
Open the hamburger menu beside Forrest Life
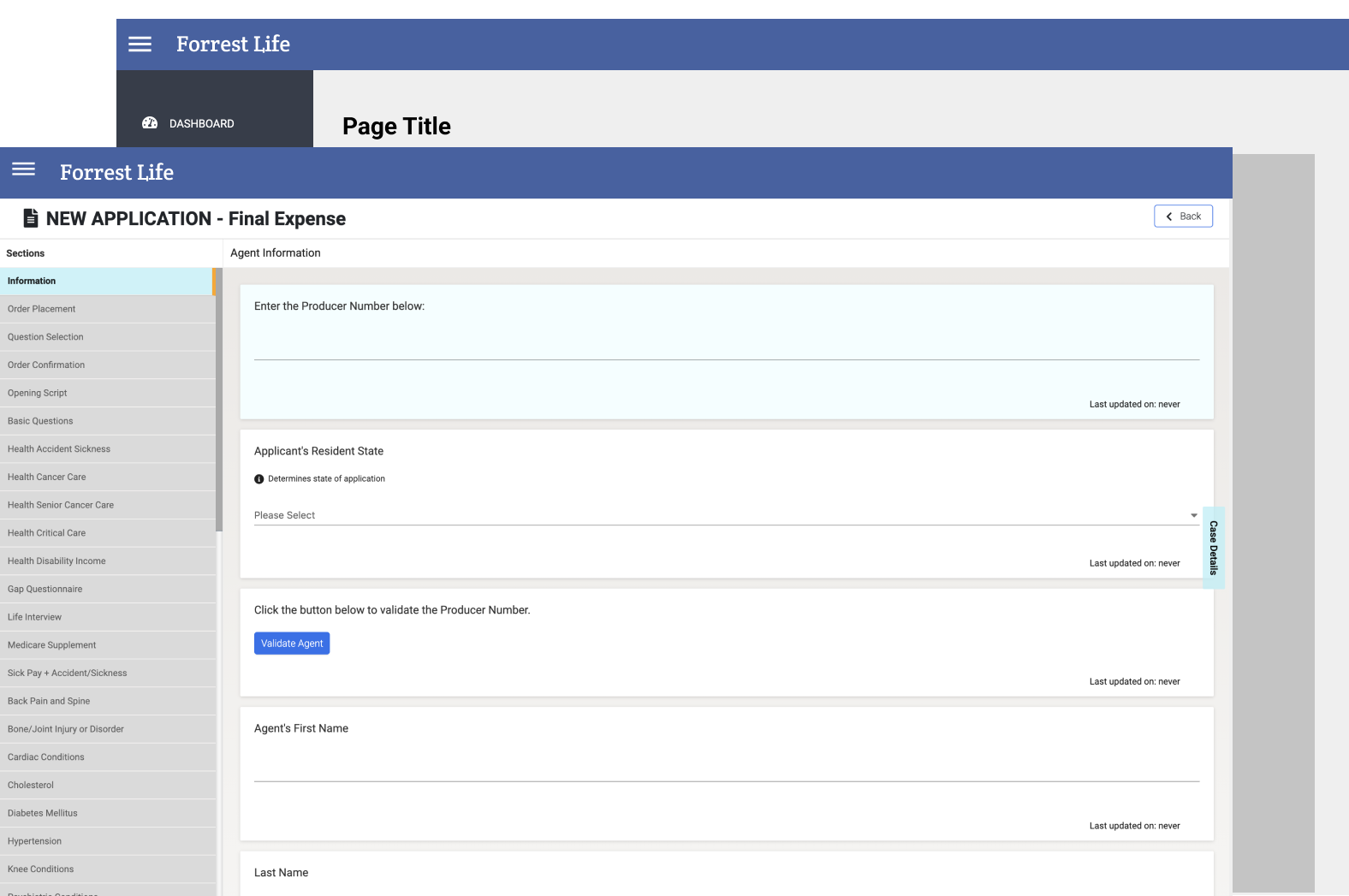tap(24, 169)
